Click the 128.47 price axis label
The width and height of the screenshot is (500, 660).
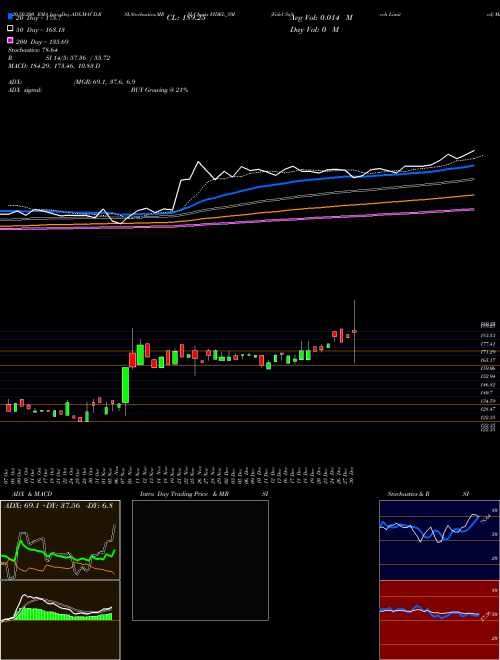point(488,409)
